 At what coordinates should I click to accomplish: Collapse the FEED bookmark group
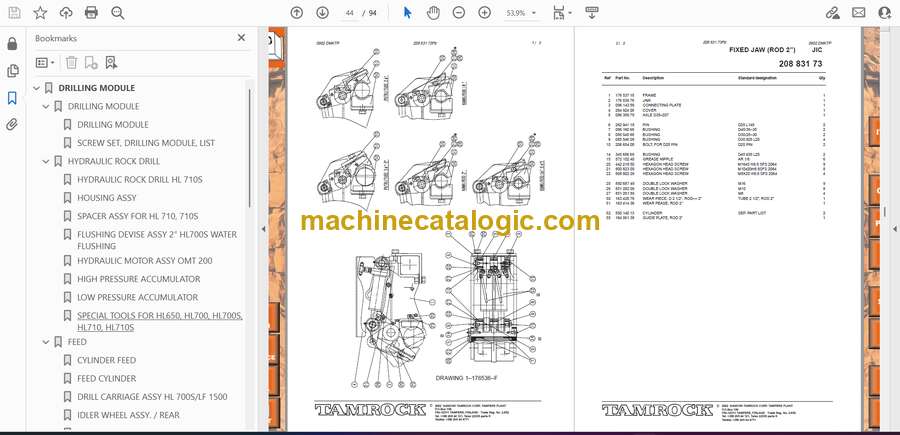[46, 341]
